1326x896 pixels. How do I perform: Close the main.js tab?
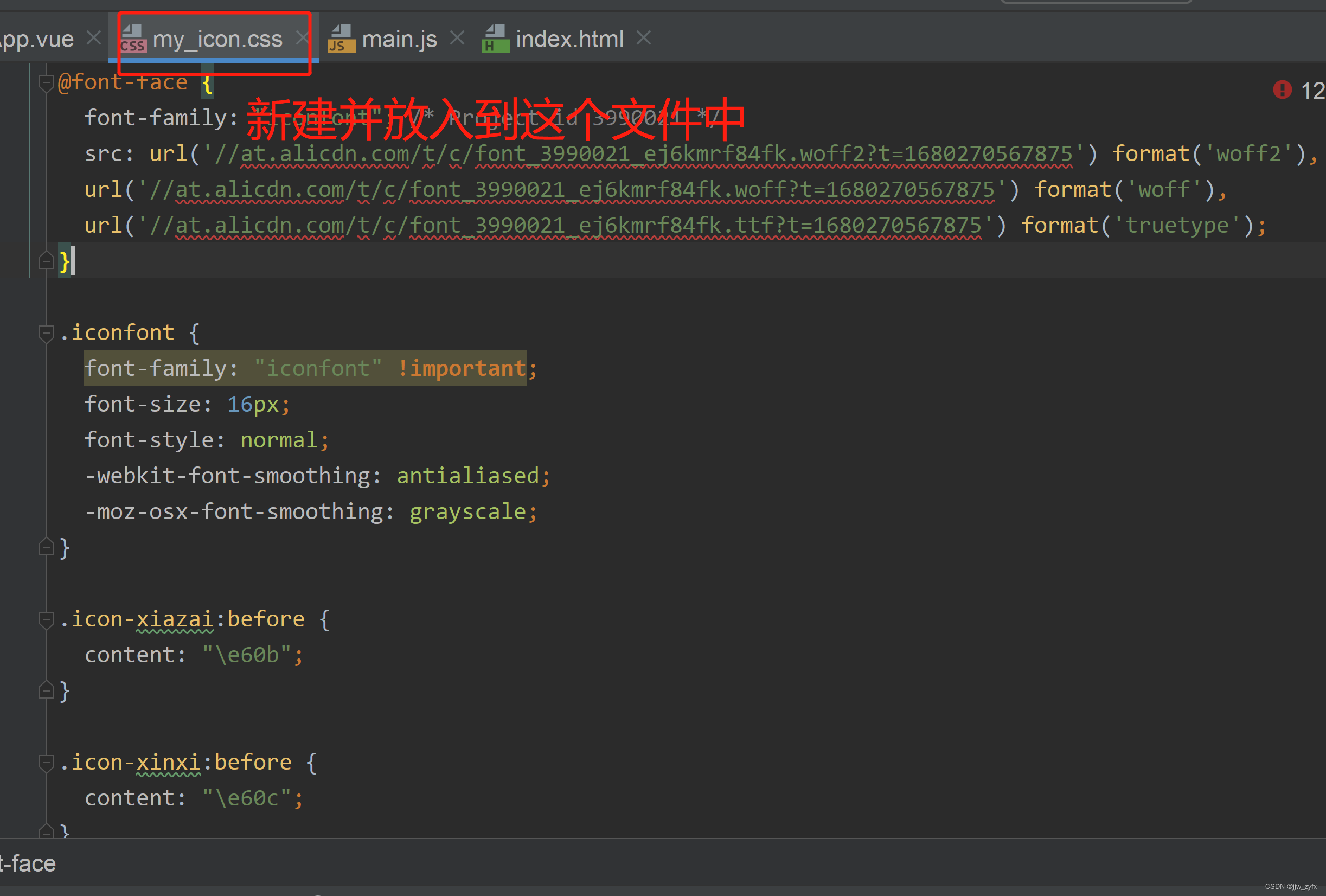coord(457,38)
